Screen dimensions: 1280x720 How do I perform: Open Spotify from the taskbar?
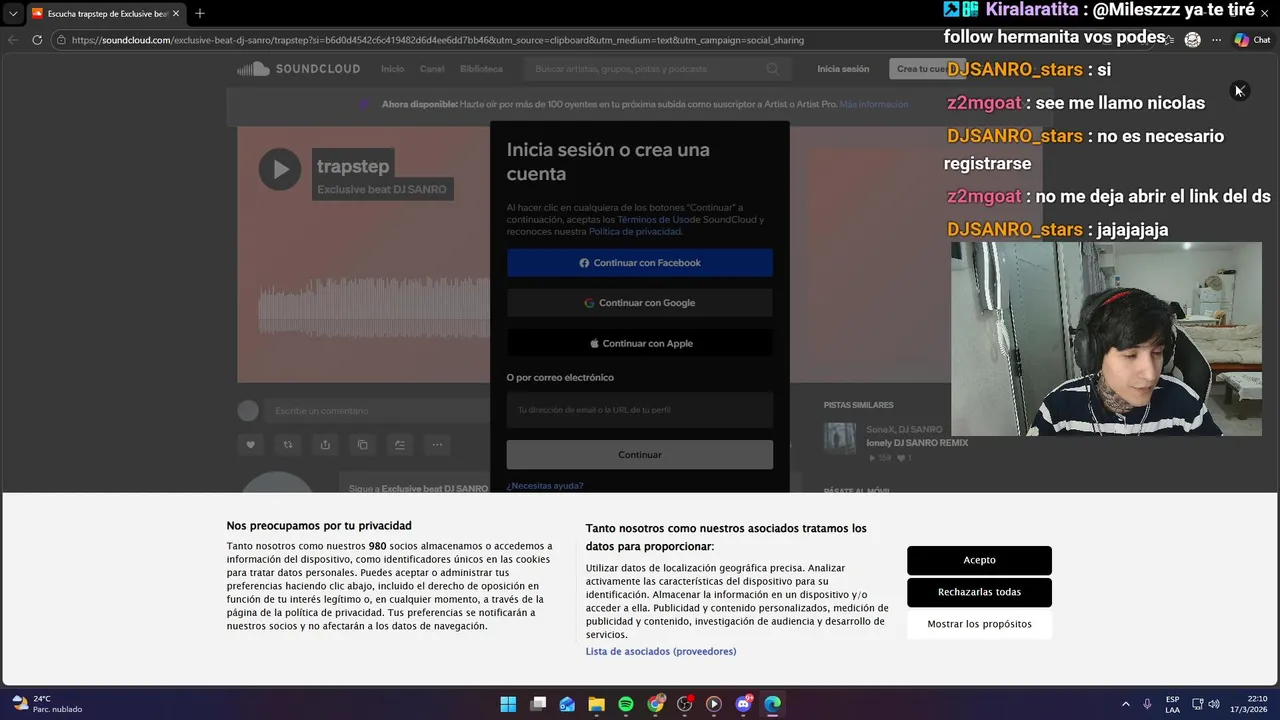pyautogui.click(x=626, y=704)
